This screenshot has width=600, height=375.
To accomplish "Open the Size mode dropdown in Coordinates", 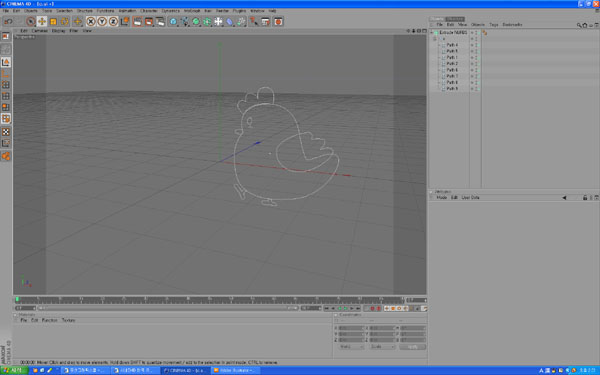I will pyautogui.click(x=382, y=347).
